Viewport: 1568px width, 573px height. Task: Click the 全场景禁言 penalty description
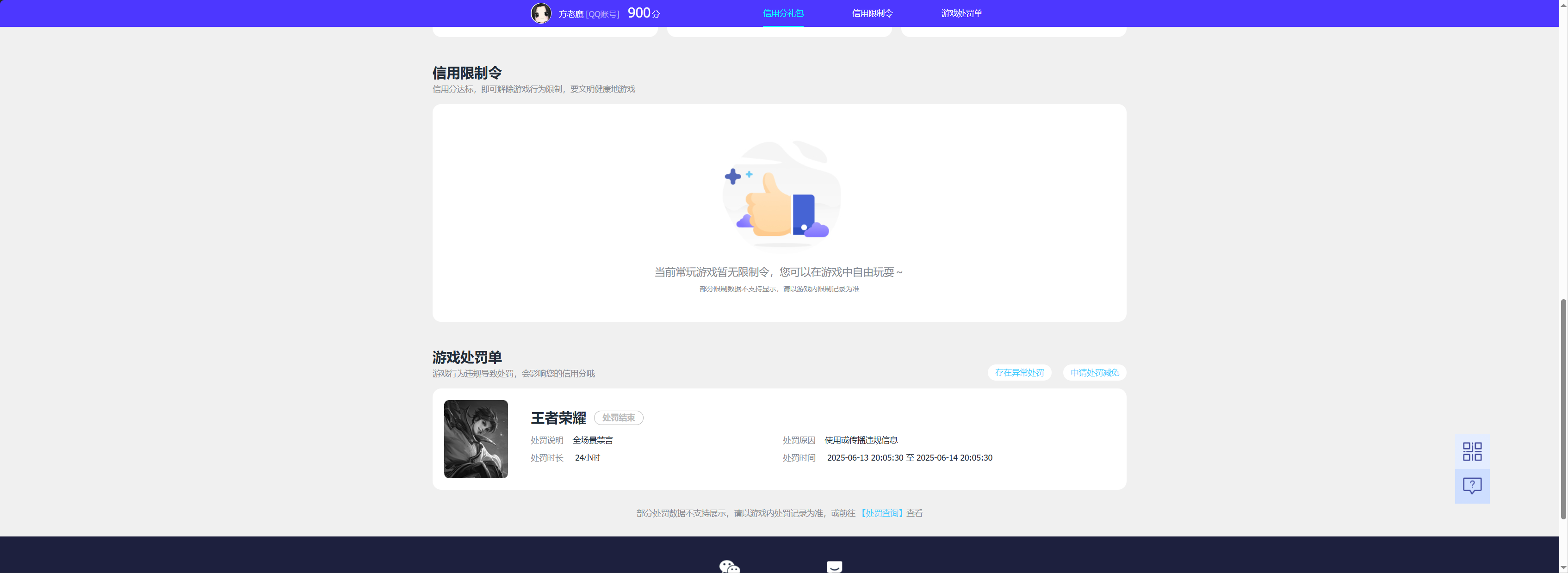click(x=592, y=440)
